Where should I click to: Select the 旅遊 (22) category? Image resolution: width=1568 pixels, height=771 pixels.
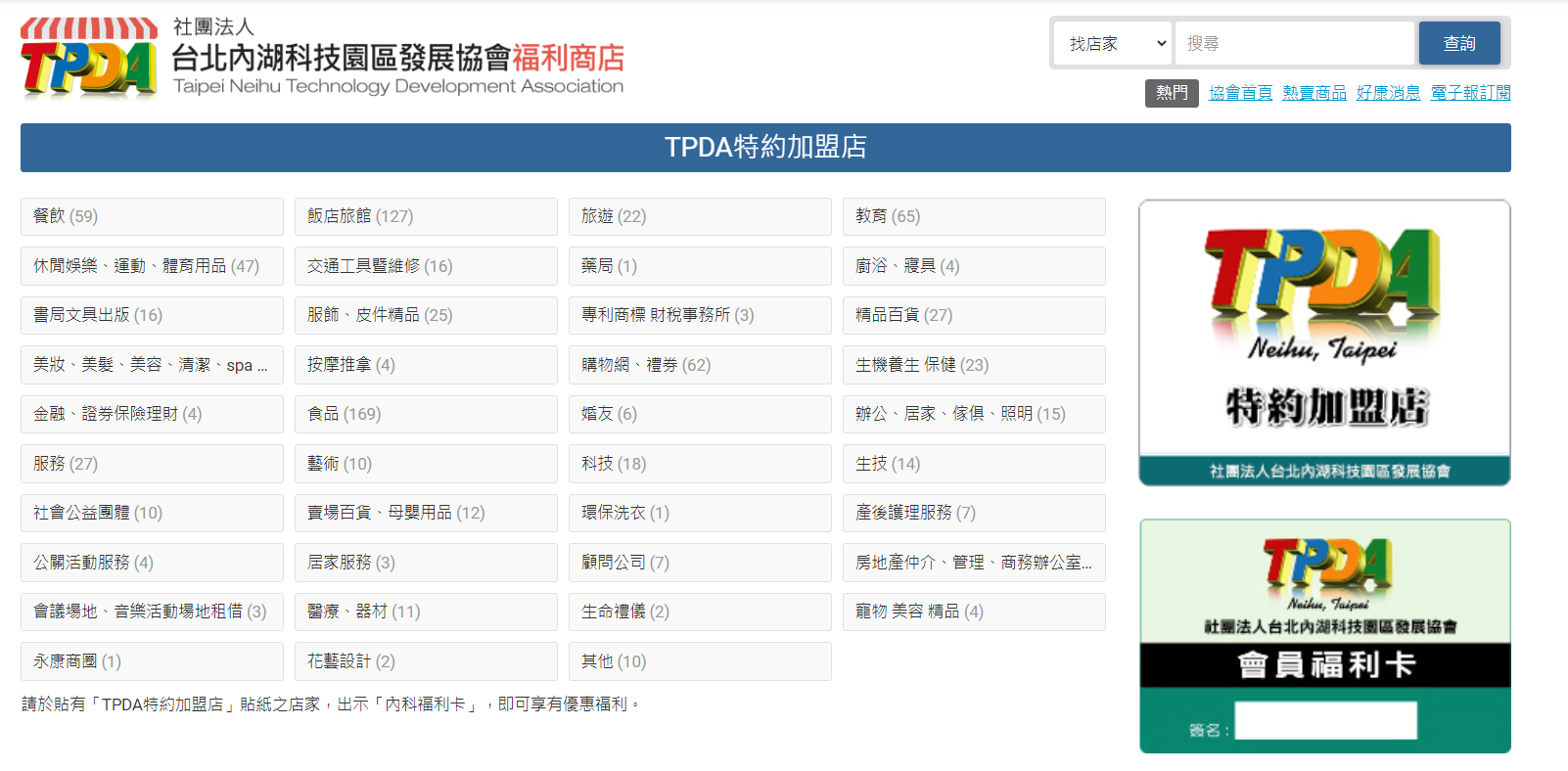(x=700, y=216)
